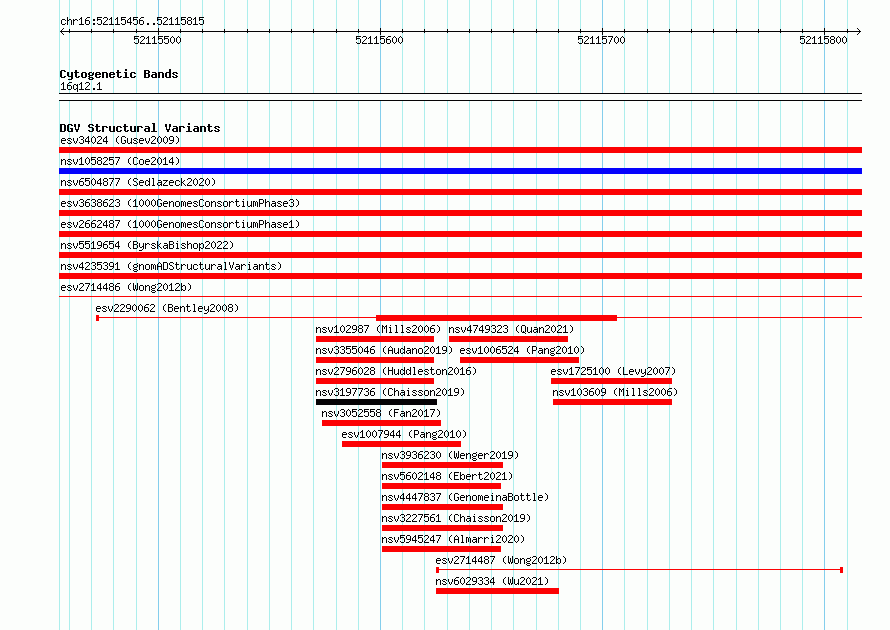This screenshot has width=890, height=630.
Task: Click nsv3052558 (Fan2017) label
Action: (381, 413)
